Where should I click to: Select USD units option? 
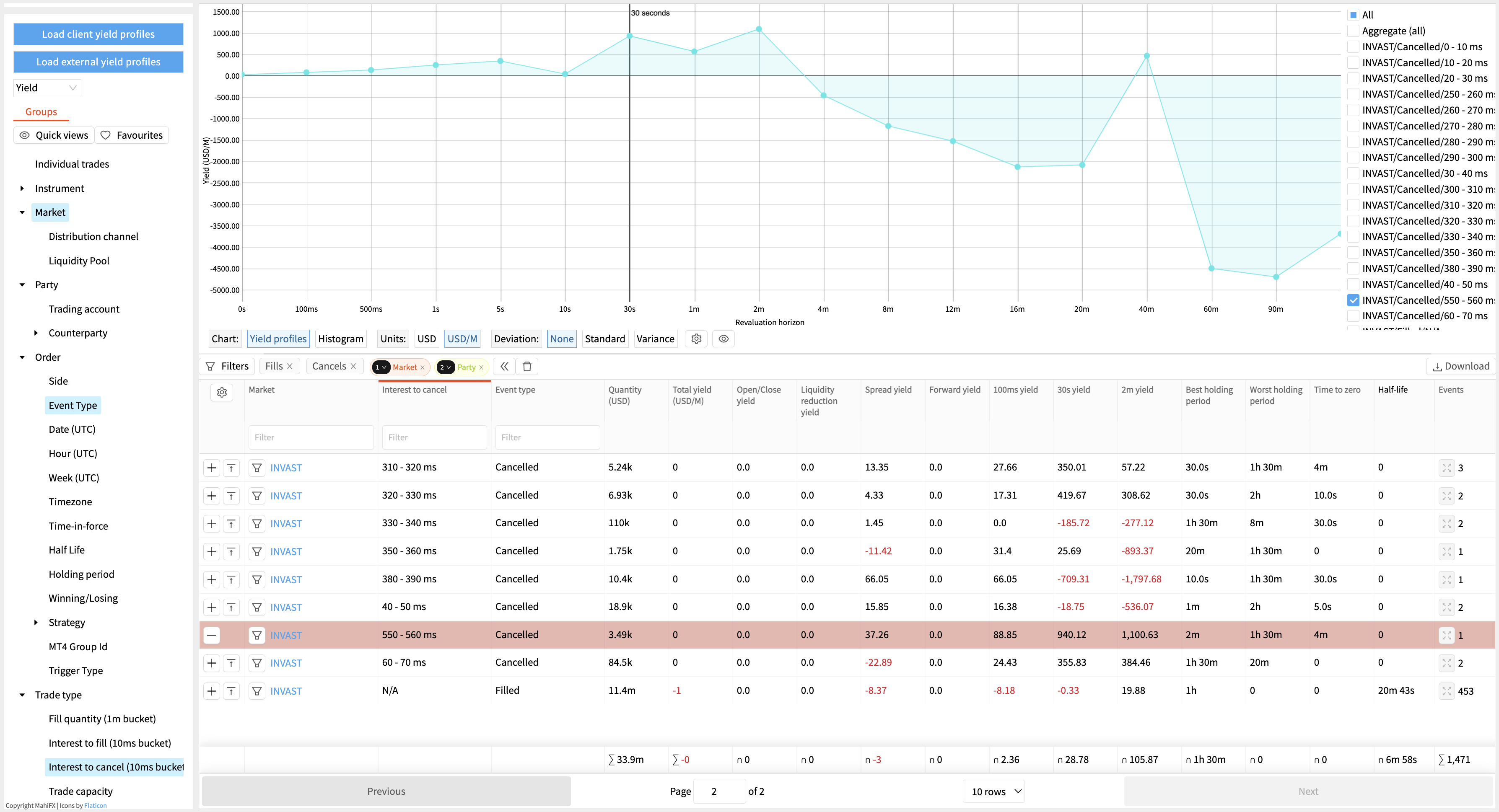[427, 339]
